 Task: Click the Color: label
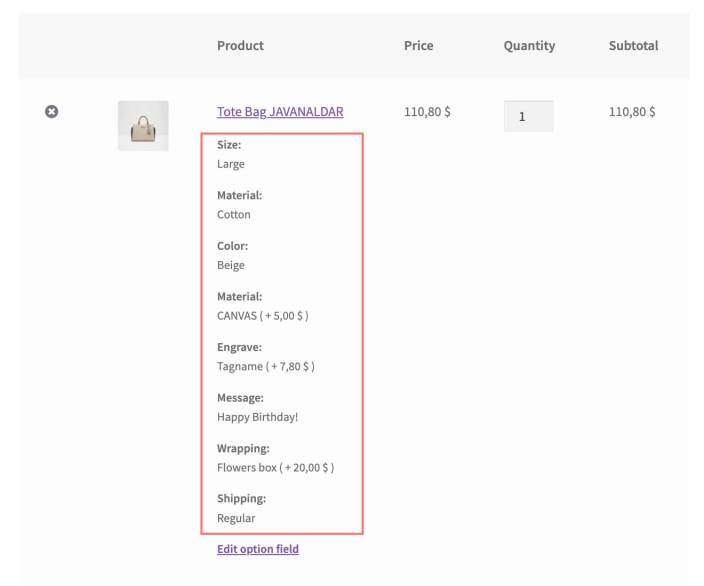(232, 246)
